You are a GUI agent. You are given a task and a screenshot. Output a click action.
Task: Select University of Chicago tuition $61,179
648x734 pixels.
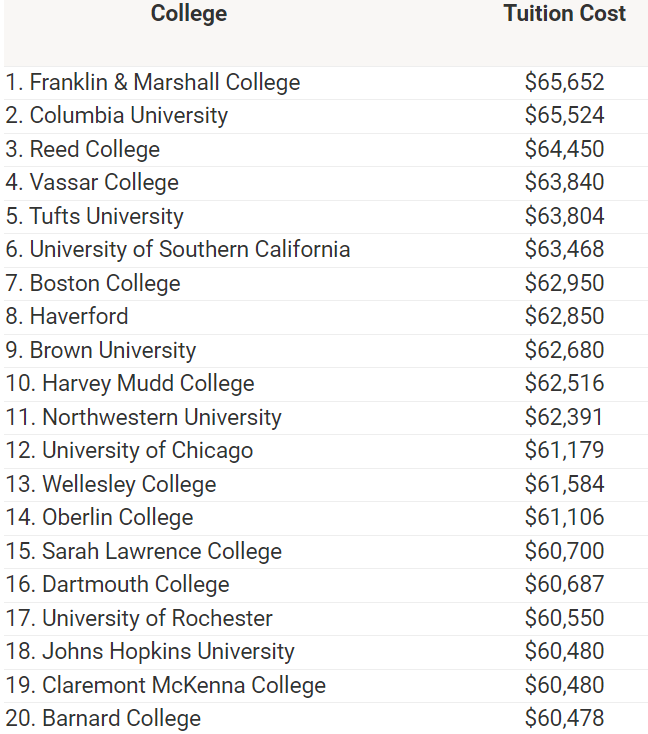coord(564,450)
